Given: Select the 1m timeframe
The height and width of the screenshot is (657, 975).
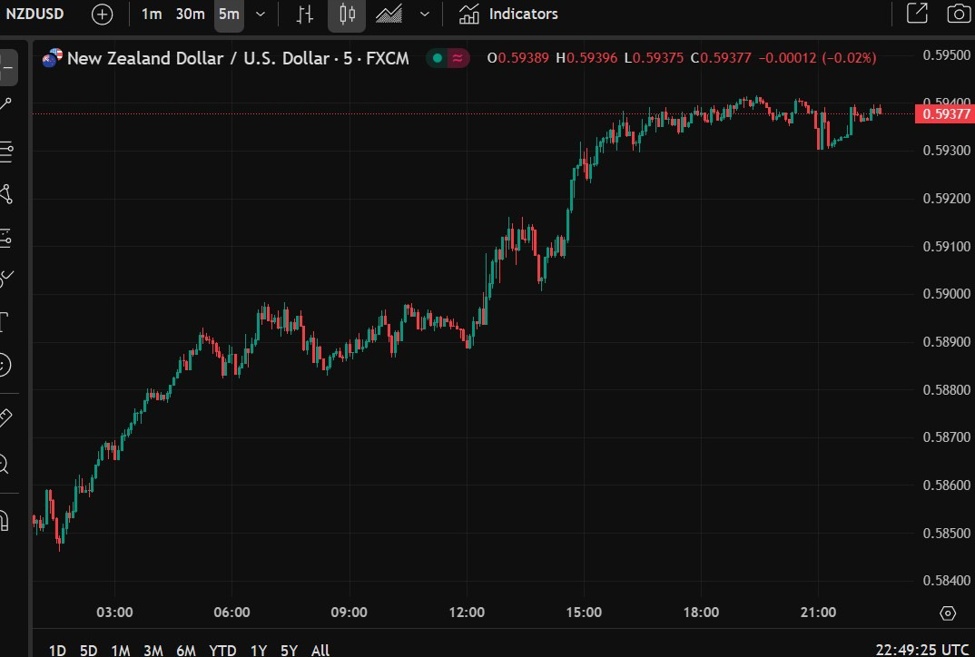Looking at the screenshot, I should tap(151, 14).
